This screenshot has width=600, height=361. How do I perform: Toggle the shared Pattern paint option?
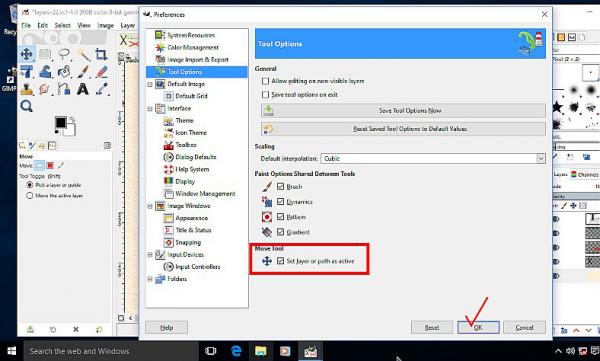pyautogui.click(x=280, y=217)
